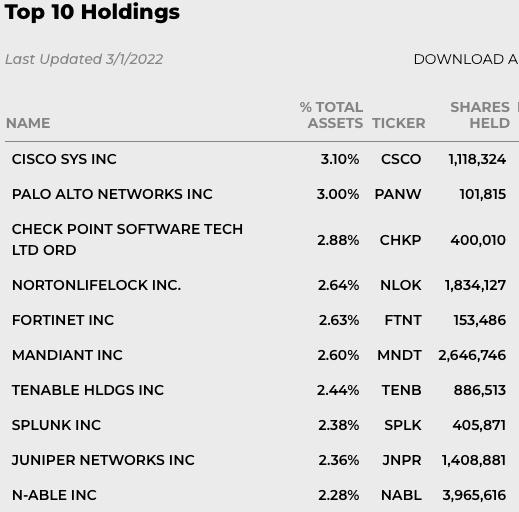The width and height of the screenshot is (519, 512).
Task: Click the CHKP ticker
Action: click(400, 240)
